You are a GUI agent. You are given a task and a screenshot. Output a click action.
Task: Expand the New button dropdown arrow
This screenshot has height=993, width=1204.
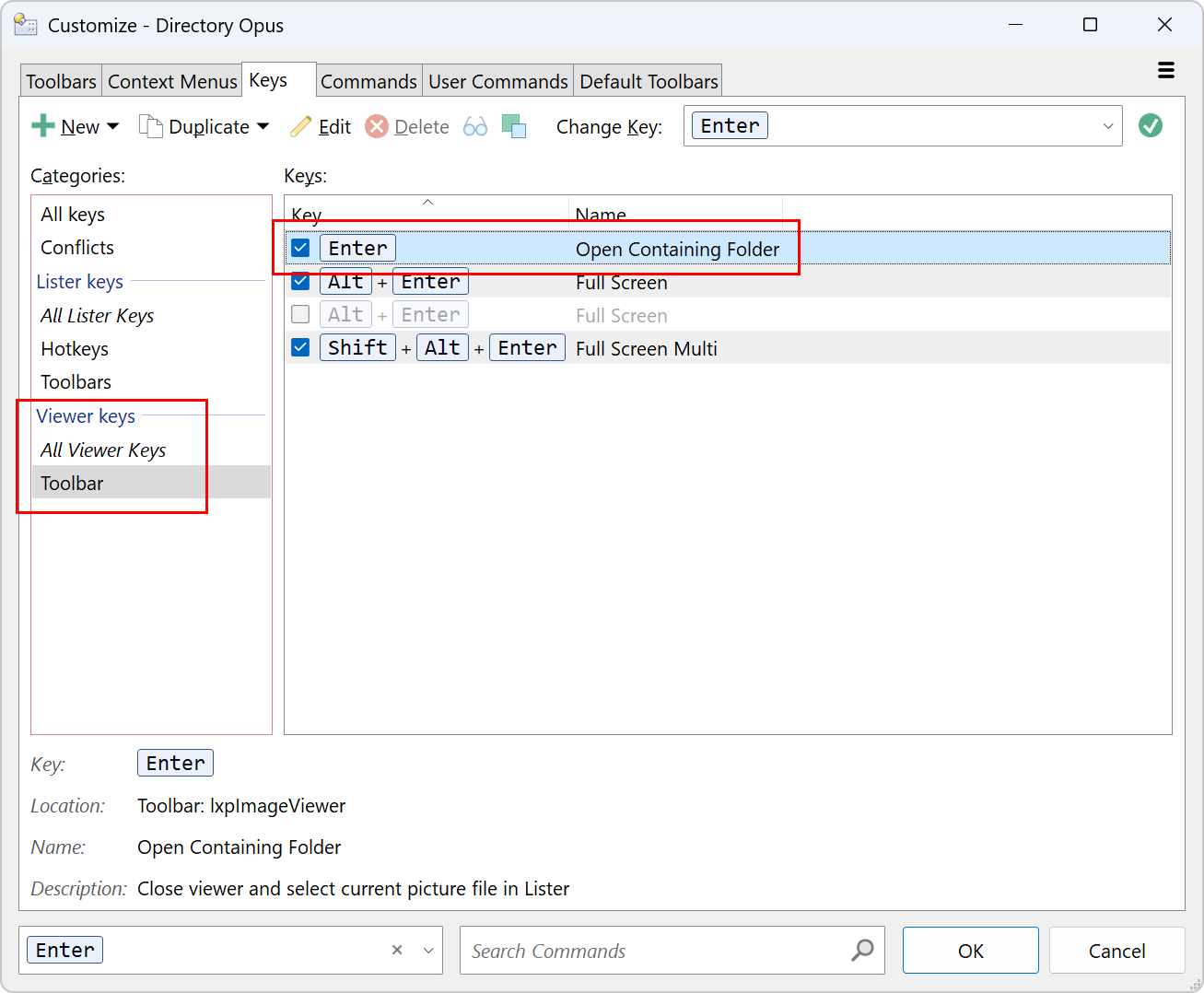[x=113, y=126]
